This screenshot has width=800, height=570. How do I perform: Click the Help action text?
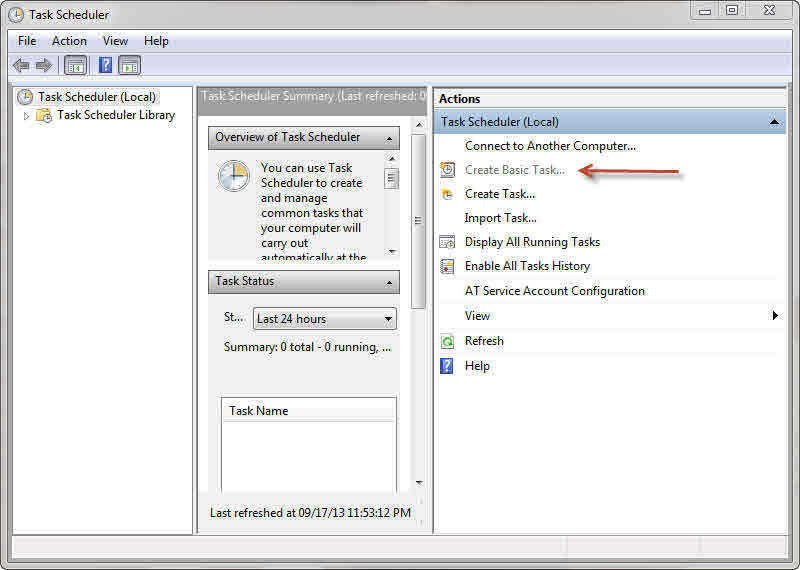(477, 366)
